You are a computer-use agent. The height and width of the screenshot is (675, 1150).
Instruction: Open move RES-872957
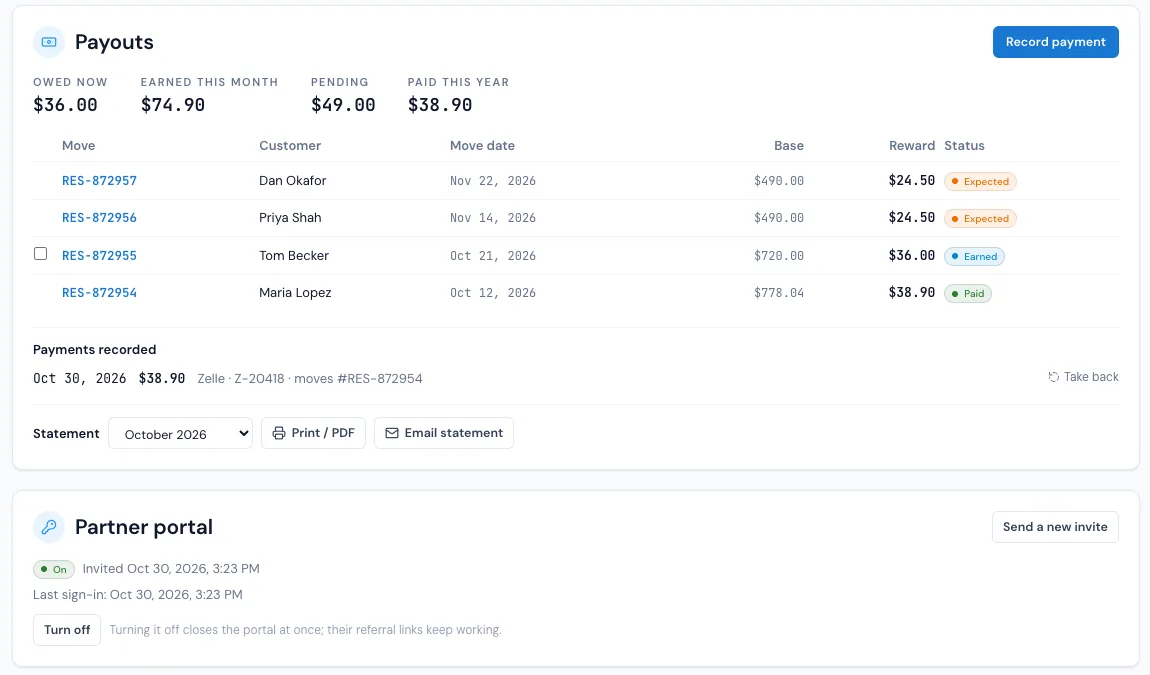[99, 180]
